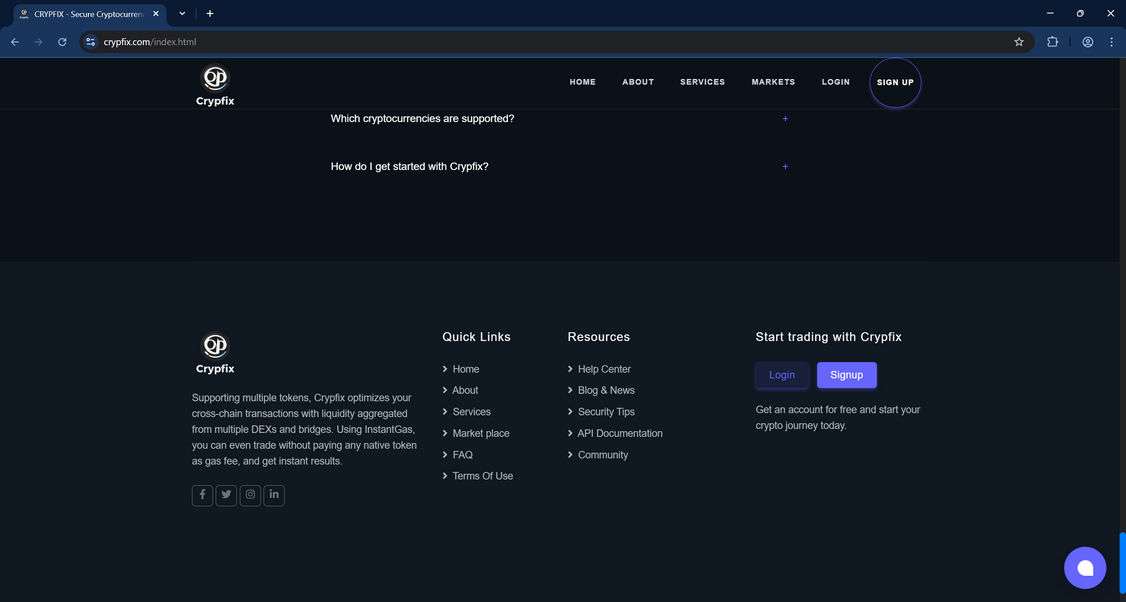This screenshot has width=1126, height=602.
Task: Open the LinkedIn social icon in footer
Action: (x=274, y=495)
